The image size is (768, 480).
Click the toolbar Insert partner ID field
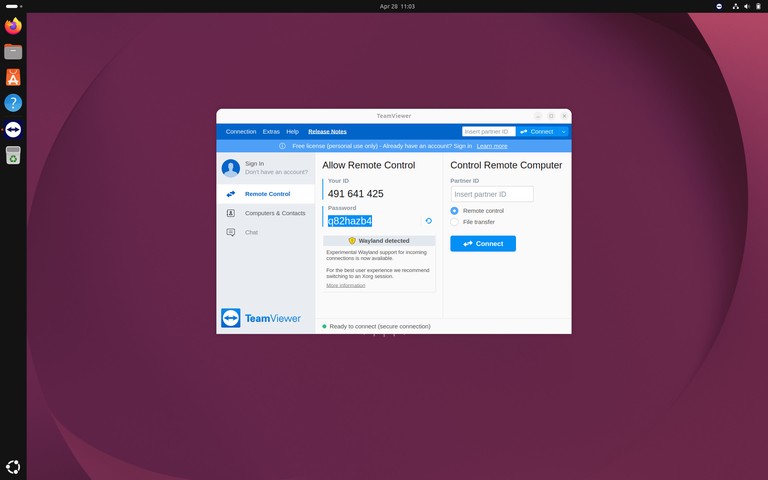pyautogui.click(x=488, y=132)
